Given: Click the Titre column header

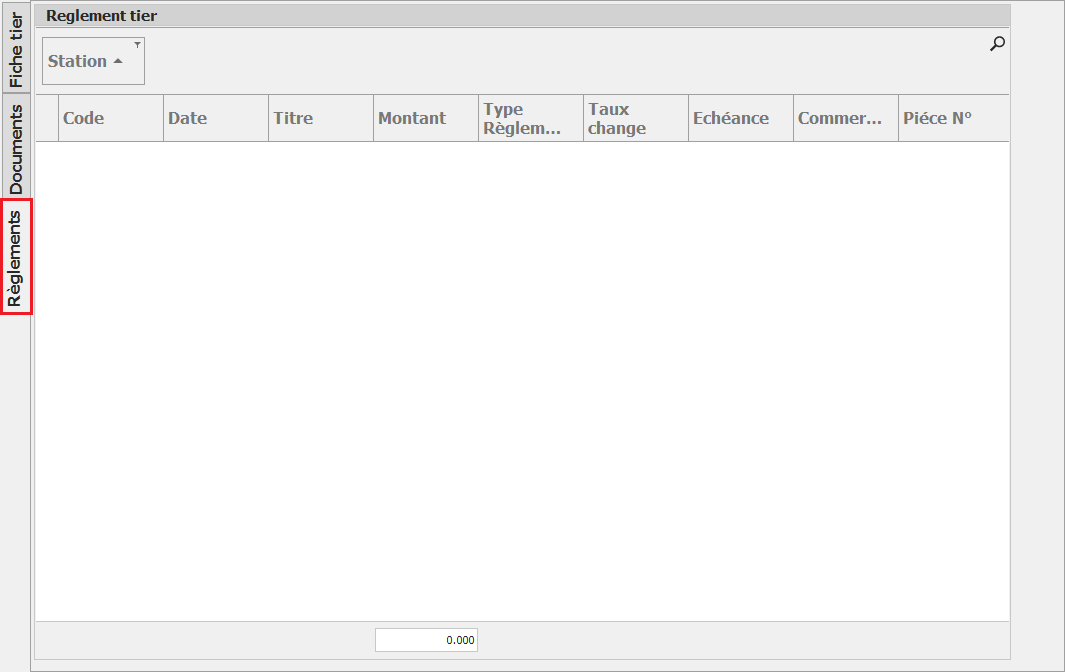Looking at the screenshot, I should 320,118.
